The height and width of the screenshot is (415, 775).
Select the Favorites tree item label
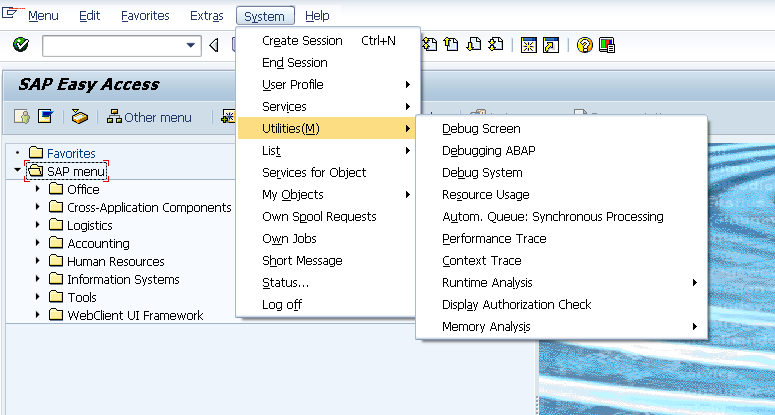71,153
